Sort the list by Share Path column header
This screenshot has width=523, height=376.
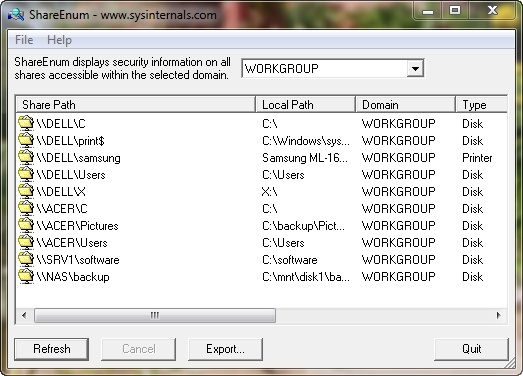click(135, 105)
